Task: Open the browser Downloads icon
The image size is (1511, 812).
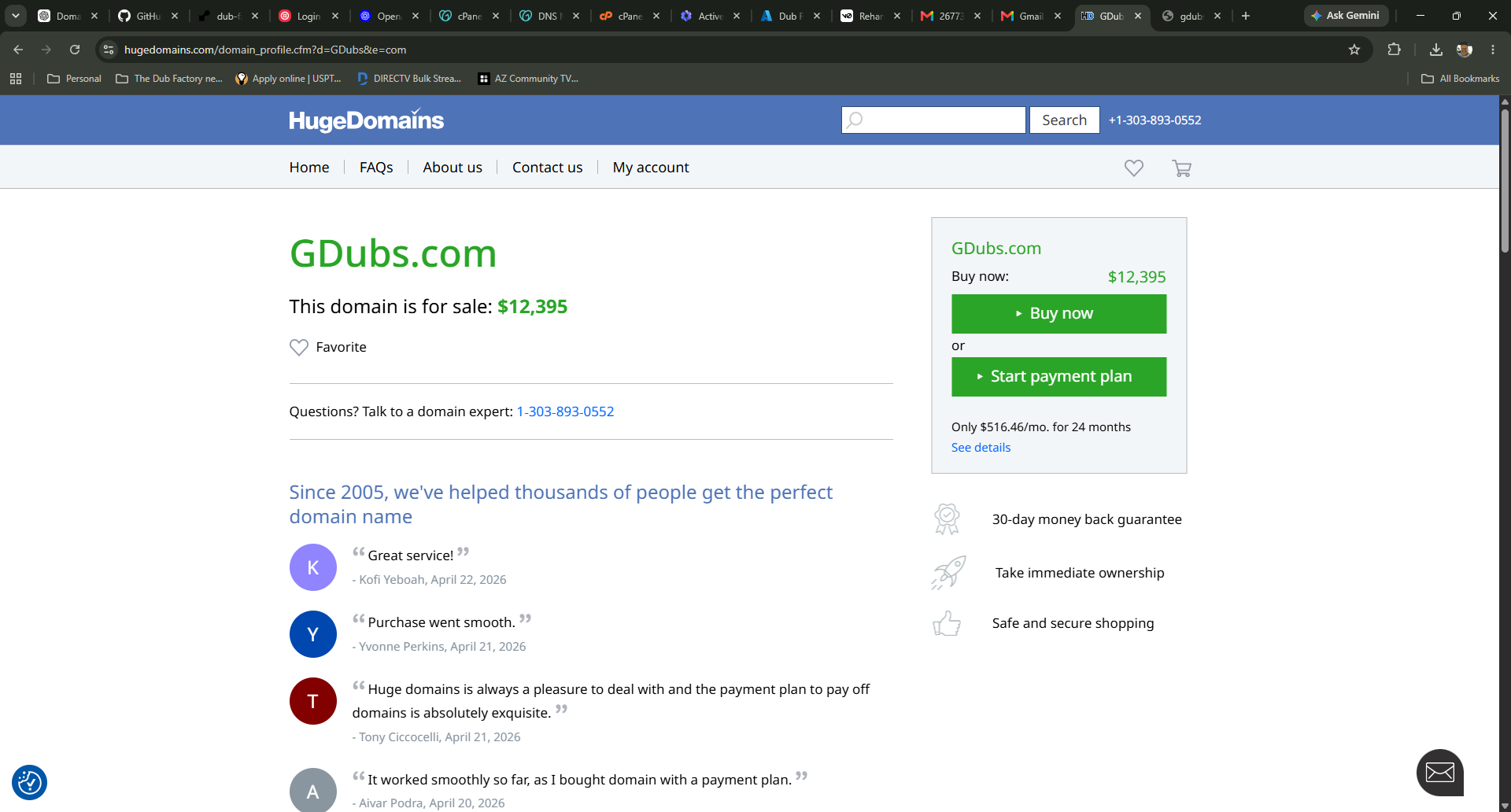Action: pos(1436,50)
